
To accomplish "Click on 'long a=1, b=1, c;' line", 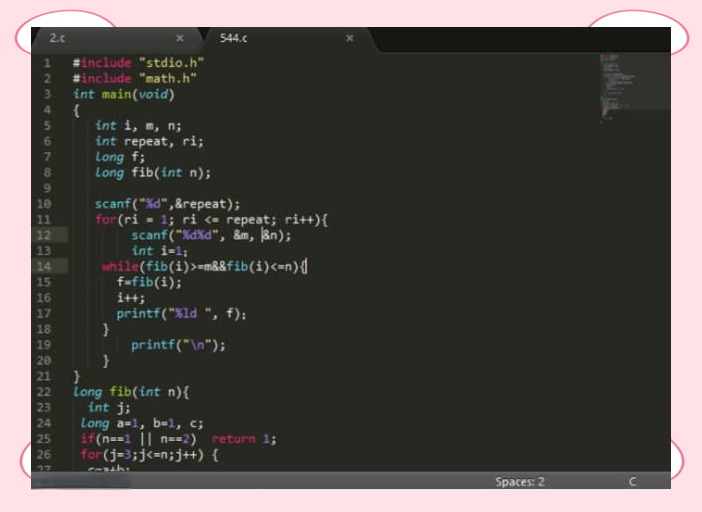I will [142, 423].
